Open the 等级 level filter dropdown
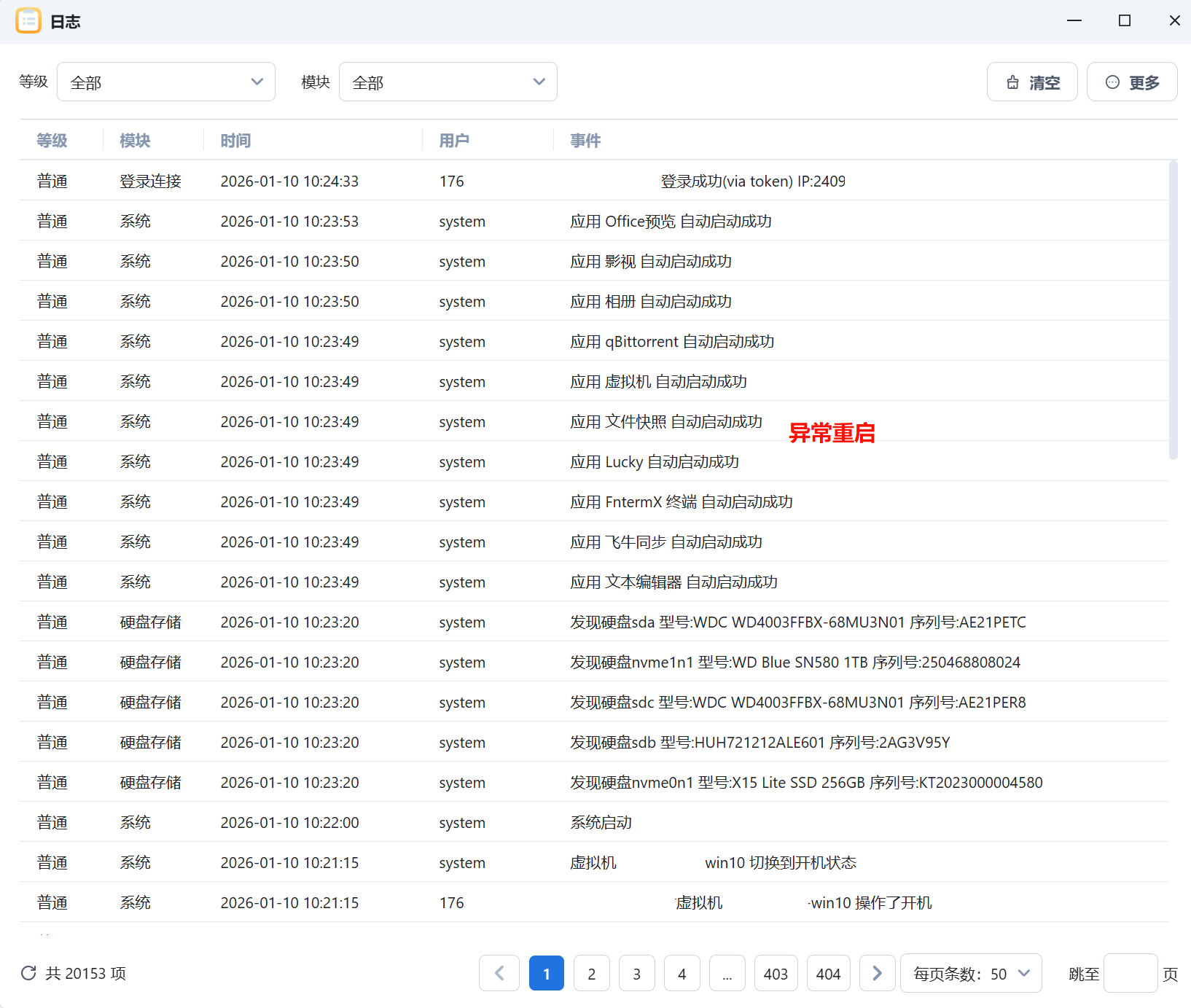Screen dimensions: 1191x1008 [x=166, y=82]
